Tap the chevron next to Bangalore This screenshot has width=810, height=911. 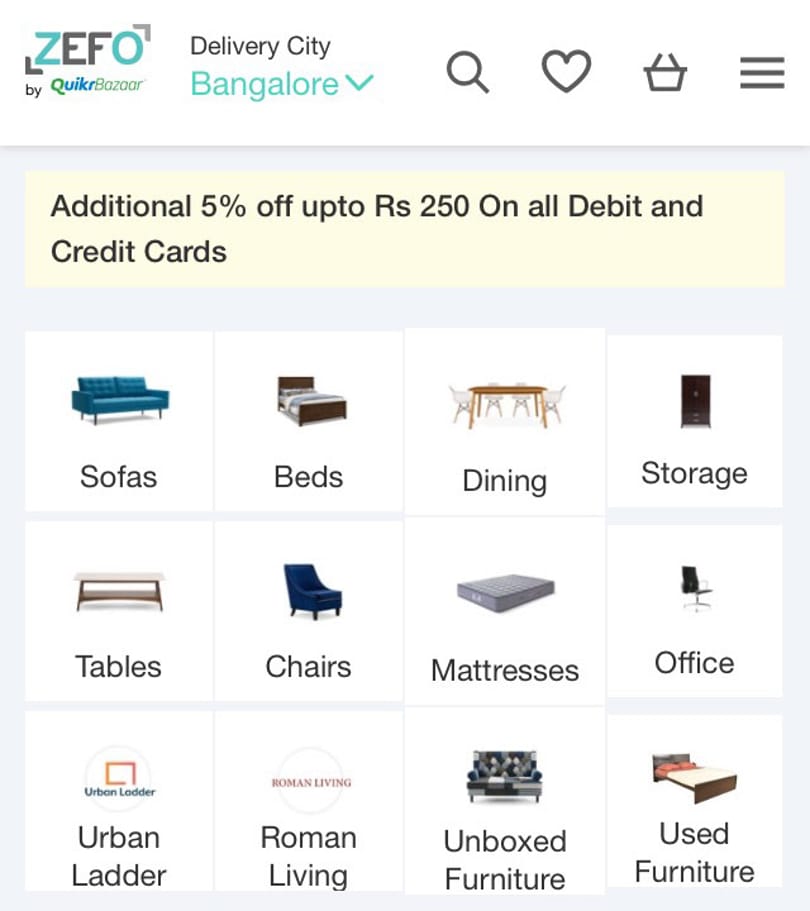[360, 83]
